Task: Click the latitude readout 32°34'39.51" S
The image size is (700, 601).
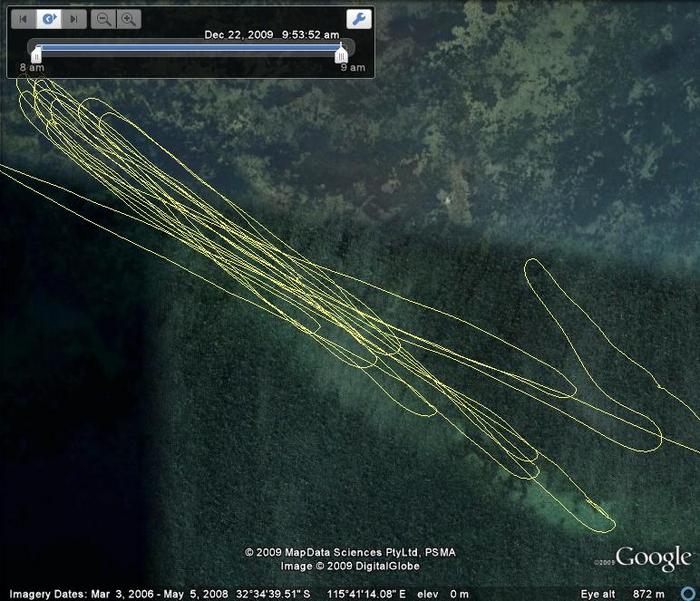Action: [273, 594]
